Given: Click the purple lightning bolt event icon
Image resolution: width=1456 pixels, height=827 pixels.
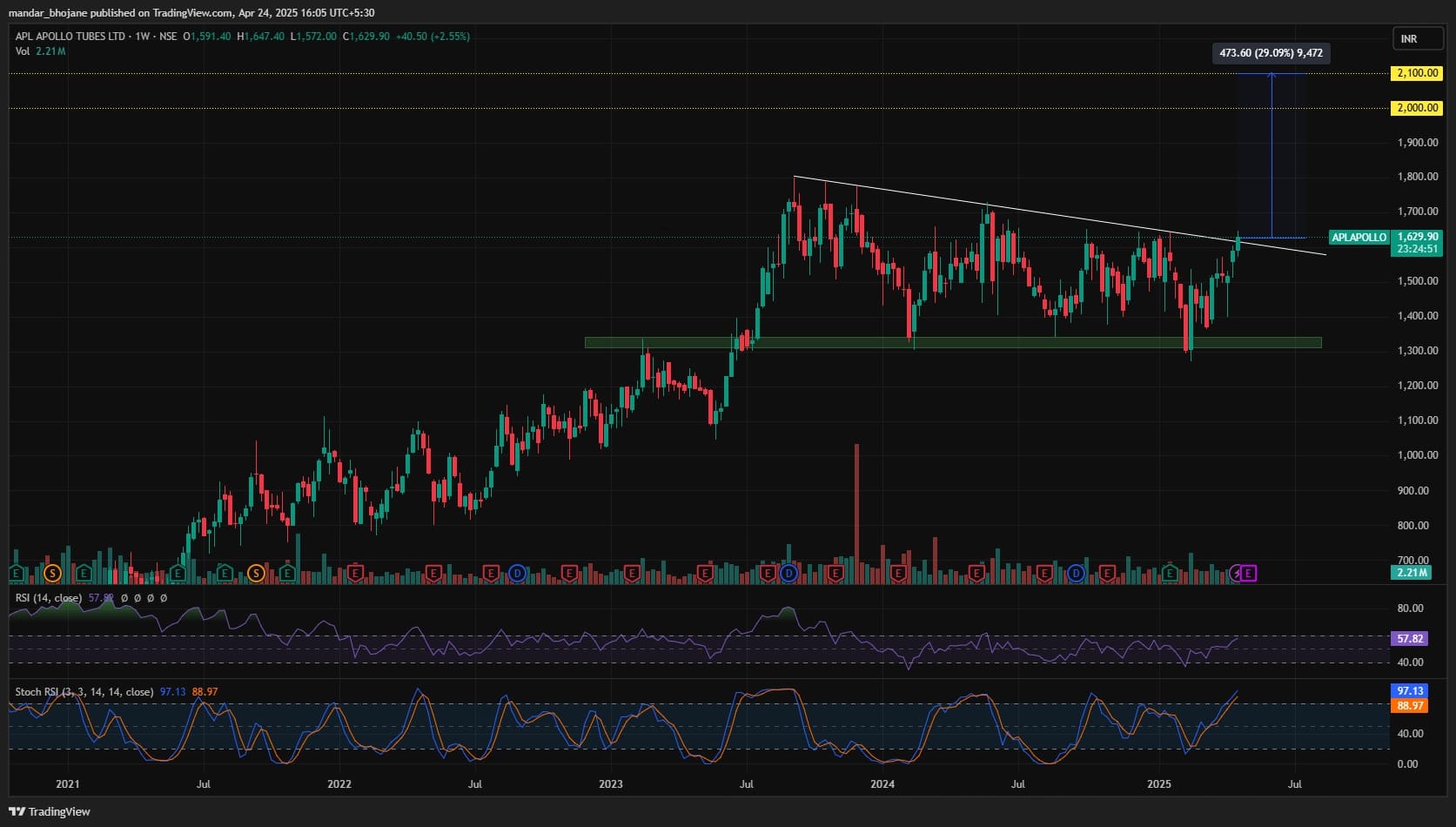Looking at the screenshot, I should 1237,573.
